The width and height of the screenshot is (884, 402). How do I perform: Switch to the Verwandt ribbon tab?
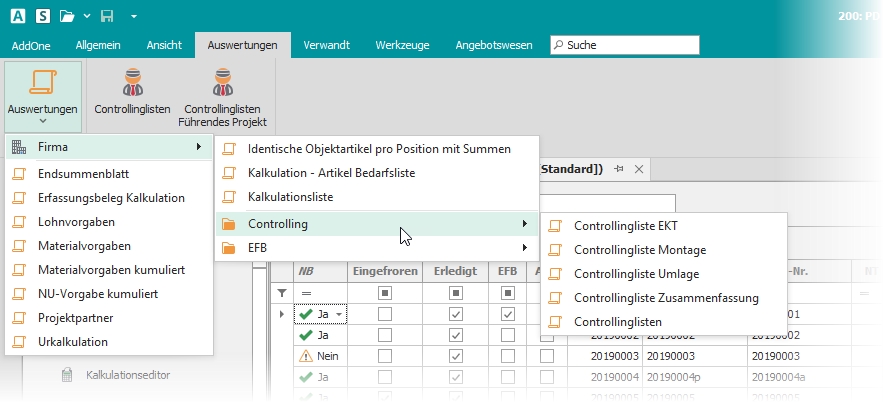pos(326,45)
